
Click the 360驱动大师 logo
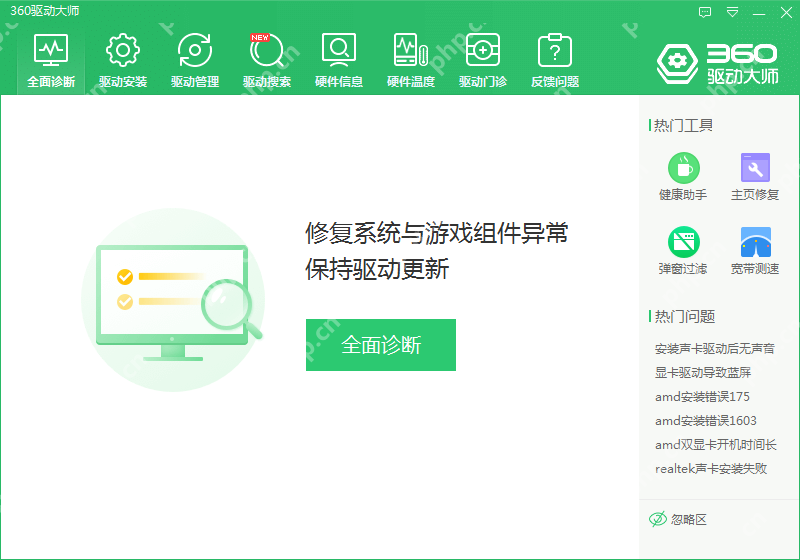coord(716,62)
